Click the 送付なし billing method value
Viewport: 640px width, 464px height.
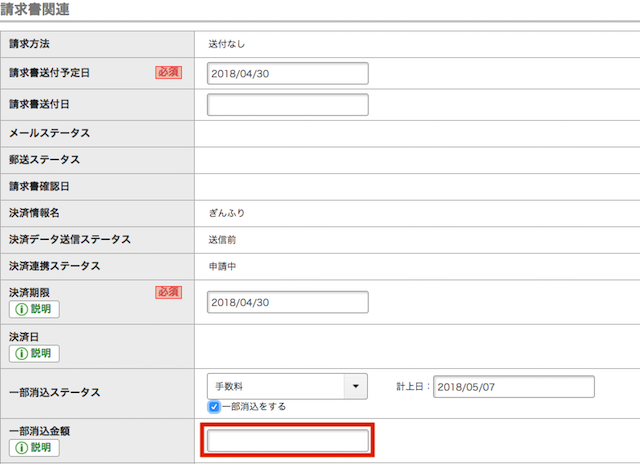click(227, 44)
